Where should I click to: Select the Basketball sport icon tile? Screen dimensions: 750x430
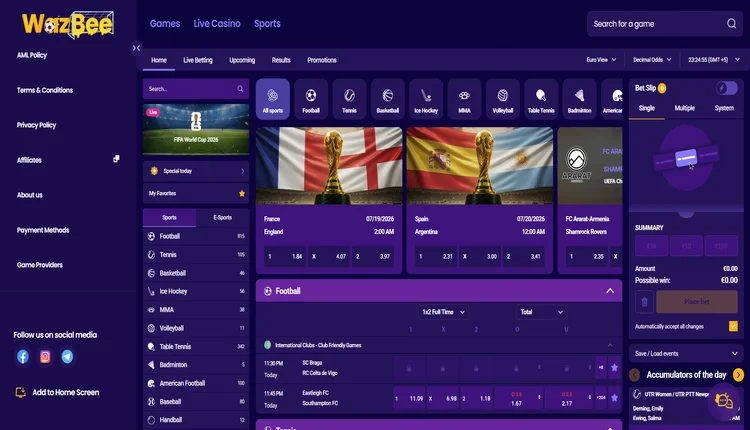coord(387,99)
